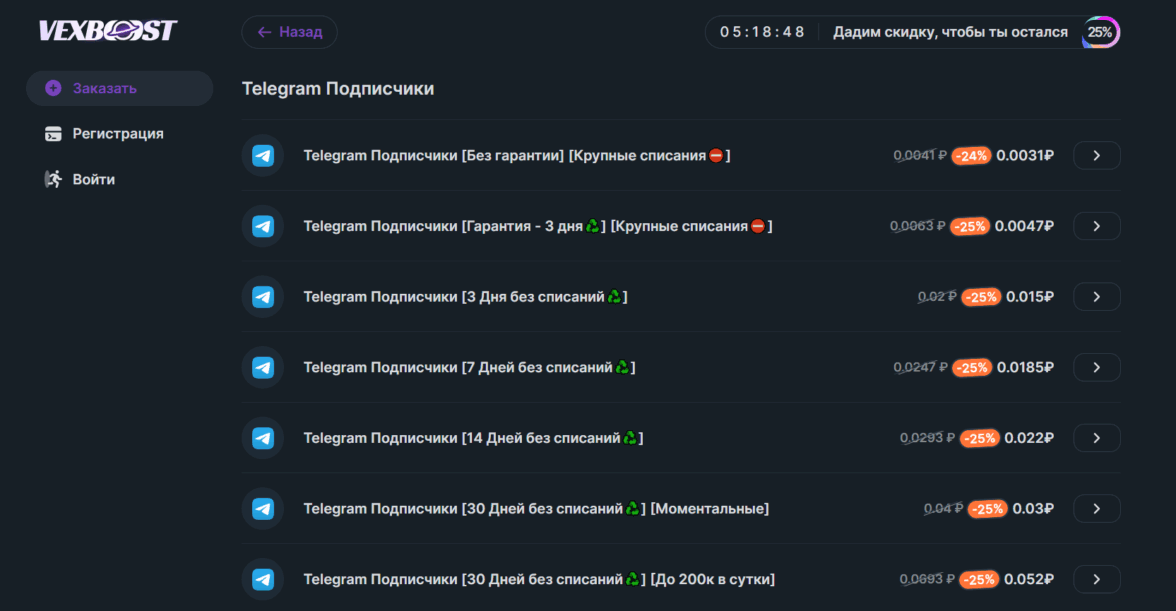This screenshot has height=611, width=1176.
Task: Click the discount offer timer banner
Action: [x=910, y=32]
